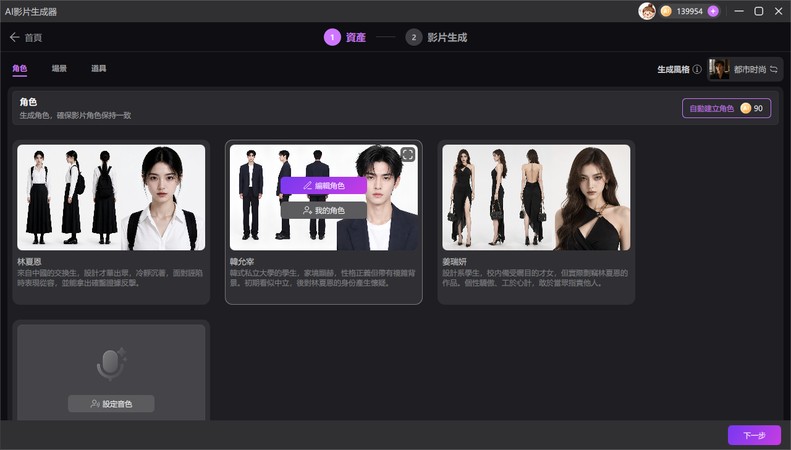Click the 姜瑞妍 description text
Viewport: 791px width, 450px height.
pos(535,278)
